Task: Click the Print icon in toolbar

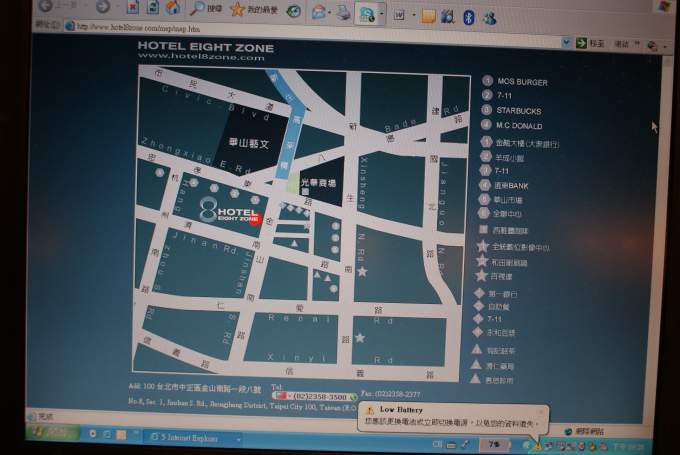Action: pyautogui.click(x=343, y=14)
